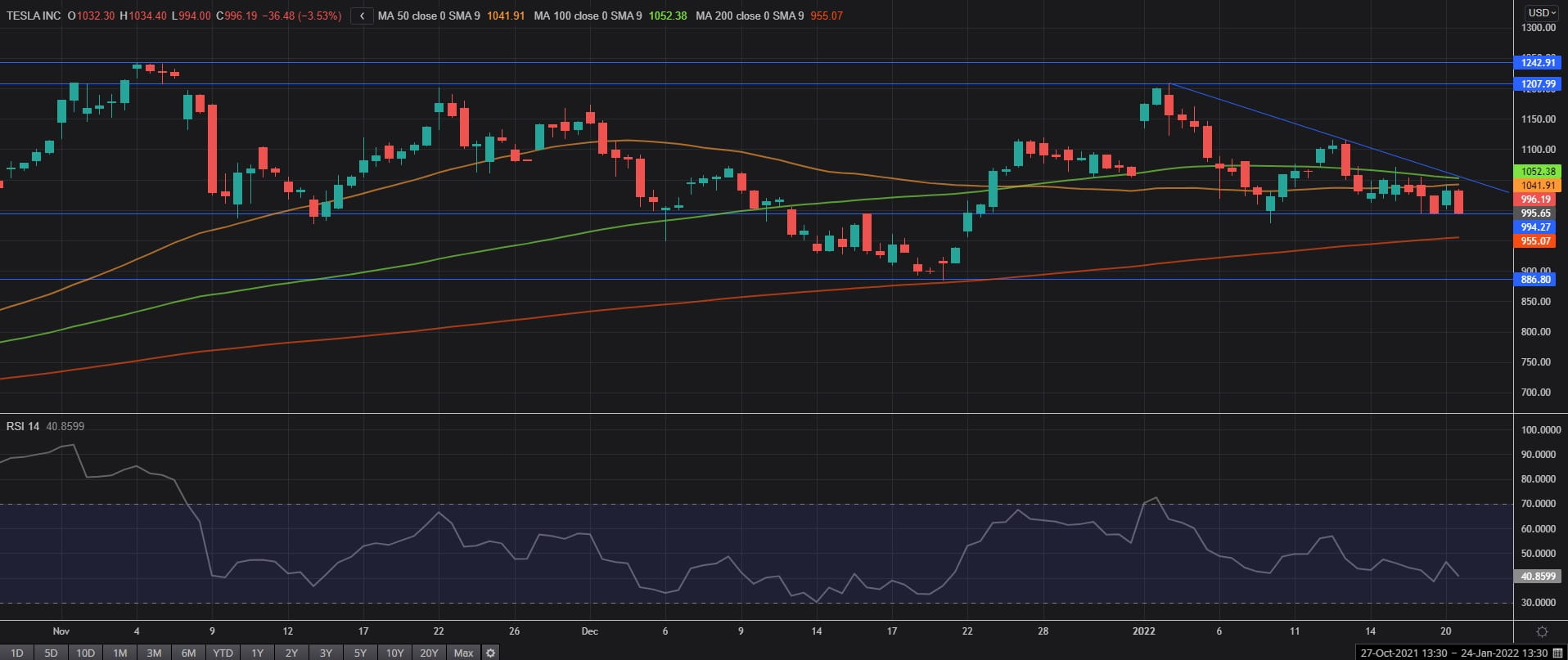Set the range to Max
This screenshot has height=660, width=1568.
tap(463, 653)
